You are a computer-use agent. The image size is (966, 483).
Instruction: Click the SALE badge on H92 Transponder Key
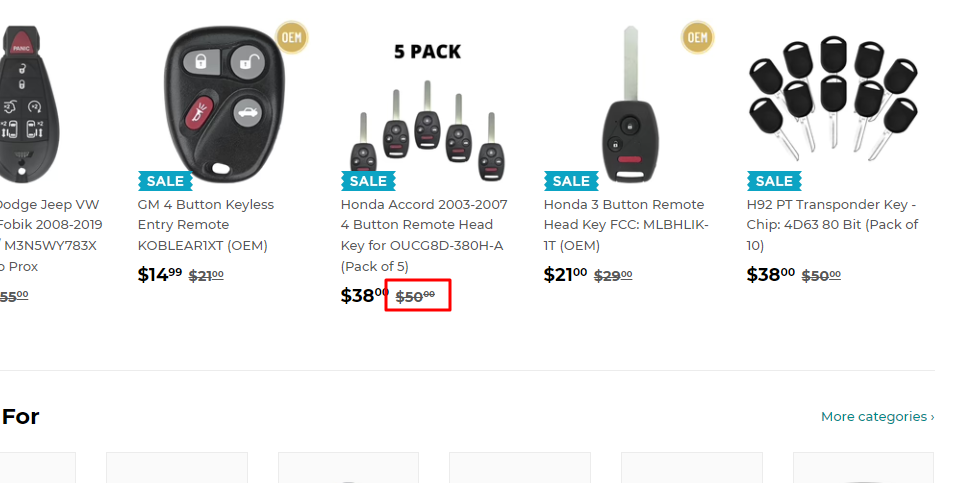click(774, 181)
